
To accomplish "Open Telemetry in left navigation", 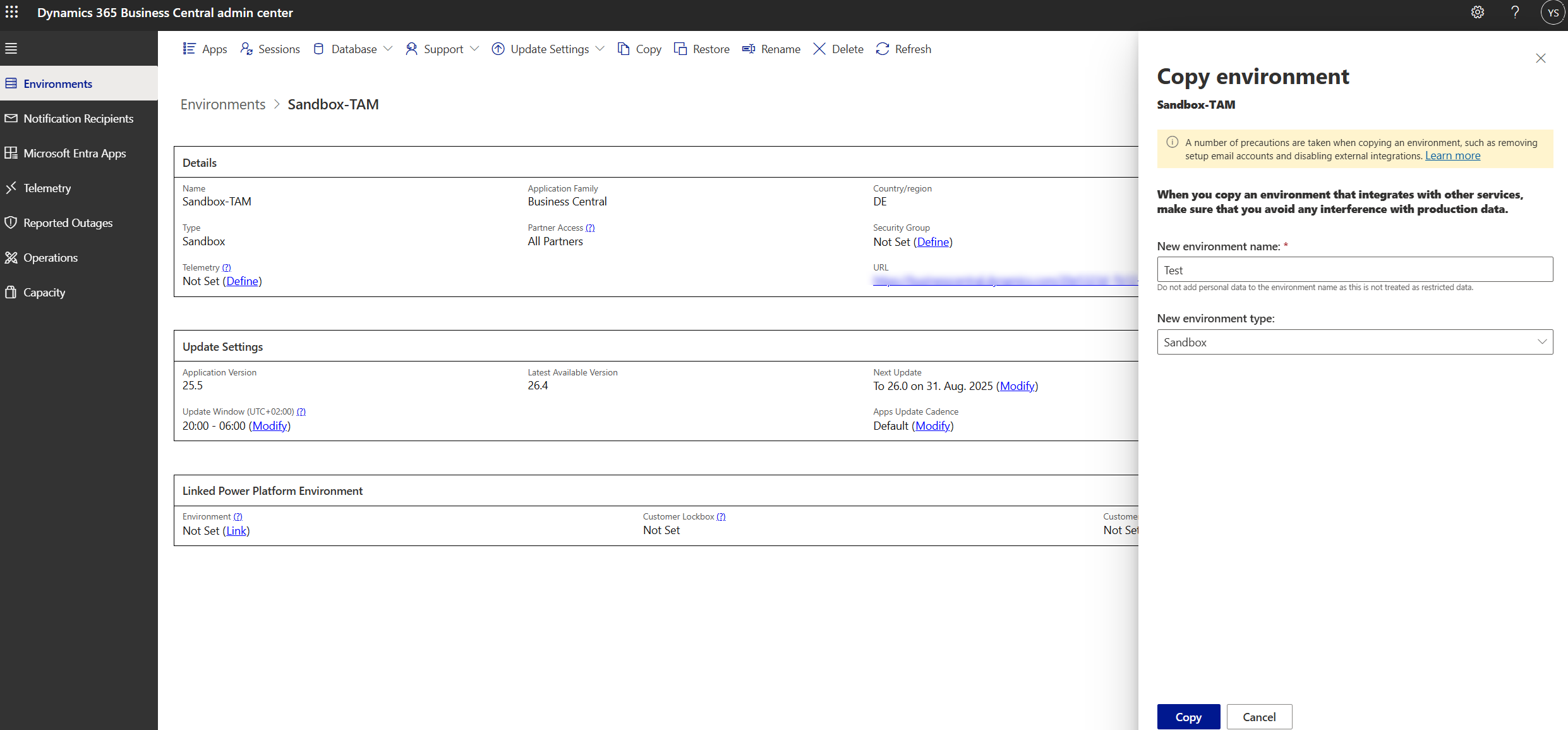I will pyautogui.click(x=47, y=188).
